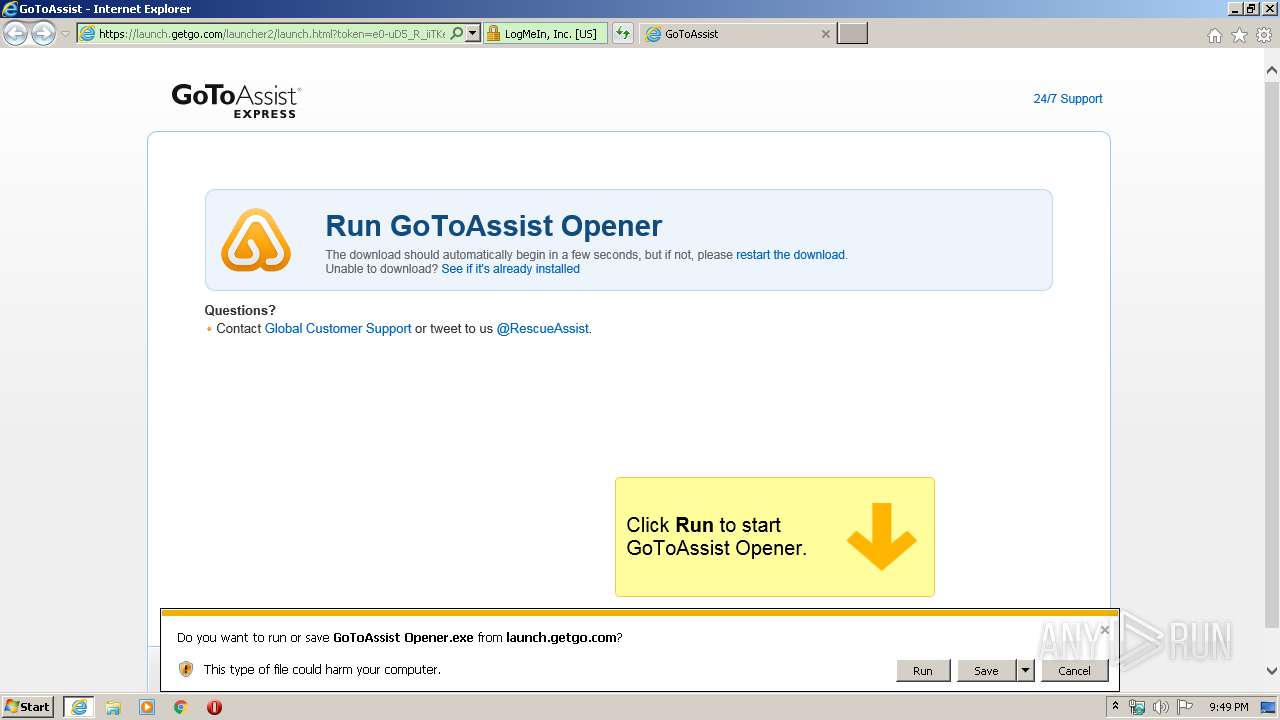Open the 24/7 Support link
Viewport: 1280px width, 720px height.
coord(1067,99)
